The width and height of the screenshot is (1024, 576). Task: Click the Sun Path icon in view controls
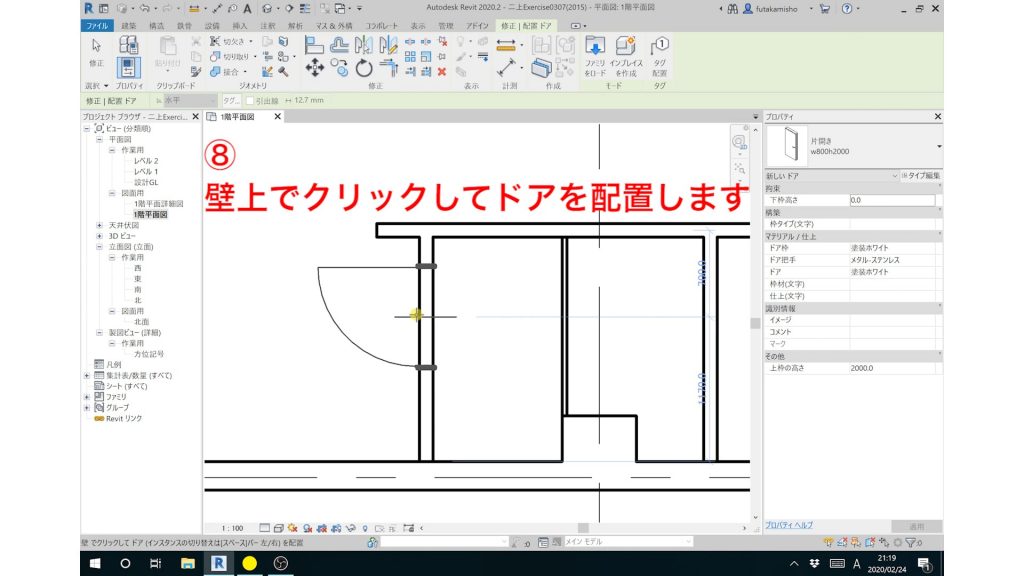click(x=292, y=527)
